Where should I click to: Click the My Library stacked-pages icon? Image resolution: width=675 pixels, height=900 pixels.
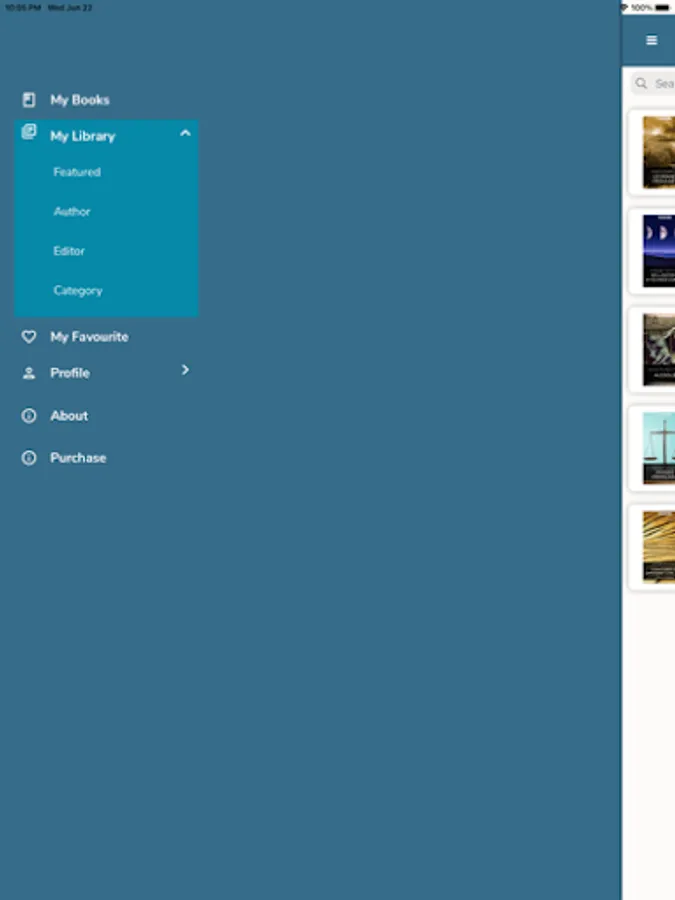tap(29, 132)
